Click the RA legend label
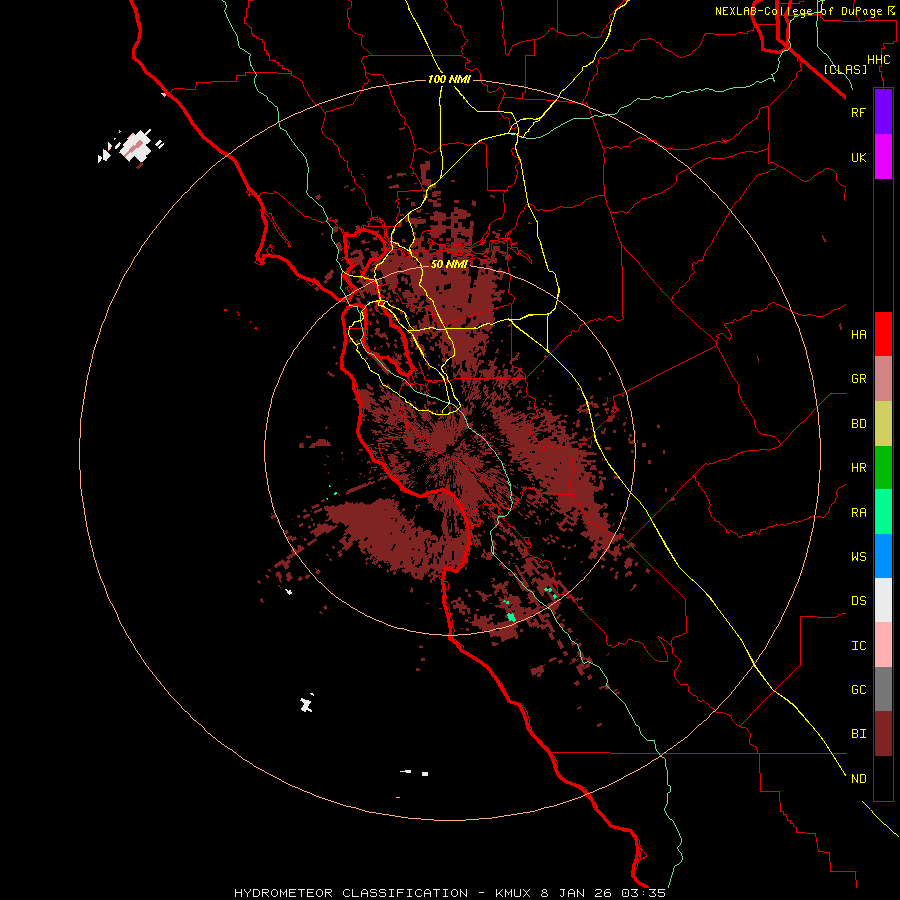Image resolution: width=900 pixels, height=900 pixels. [x=858, y=513]
